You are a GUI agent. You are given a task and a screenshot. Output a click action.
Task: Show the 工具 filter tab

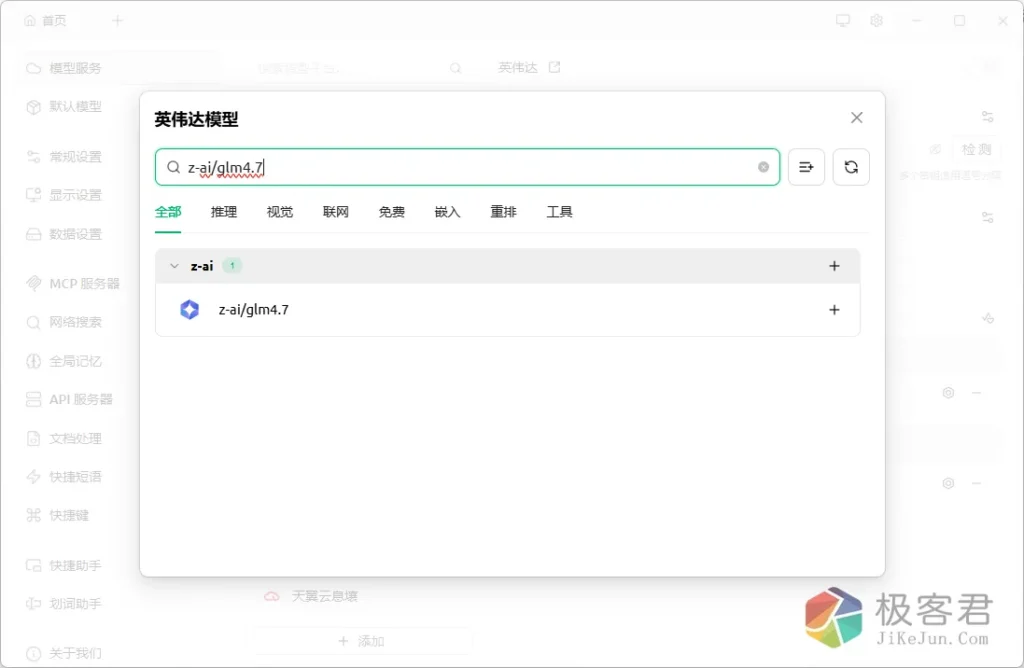pyautogui.click(x=559, y=212)
